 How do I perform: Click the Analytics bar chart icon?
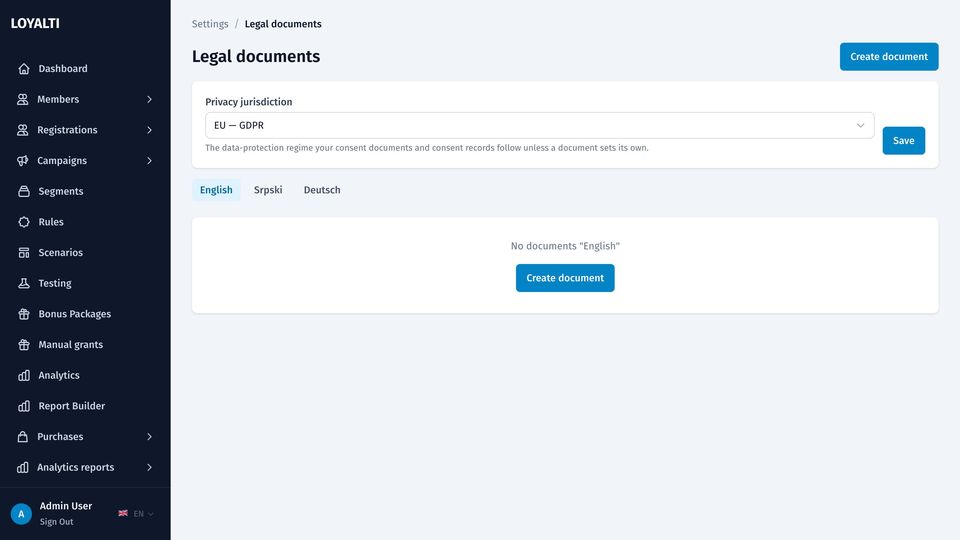pos(24,375)
